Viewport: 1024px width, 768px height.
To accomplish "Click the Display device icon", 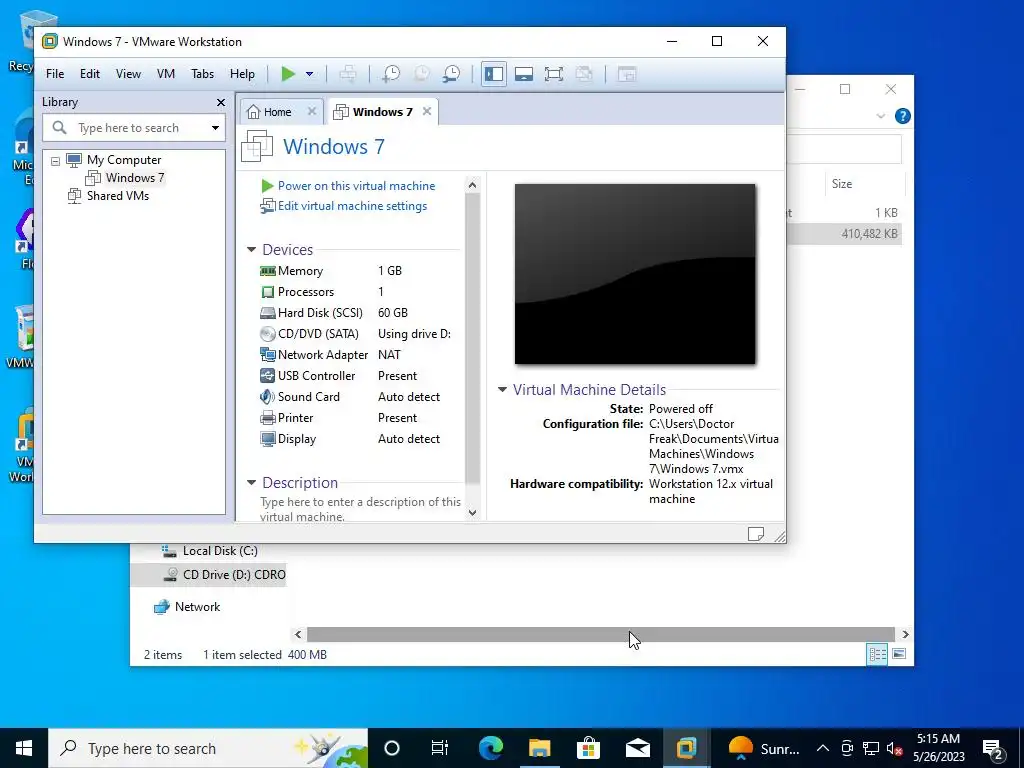I will click(x=268, y=439).
